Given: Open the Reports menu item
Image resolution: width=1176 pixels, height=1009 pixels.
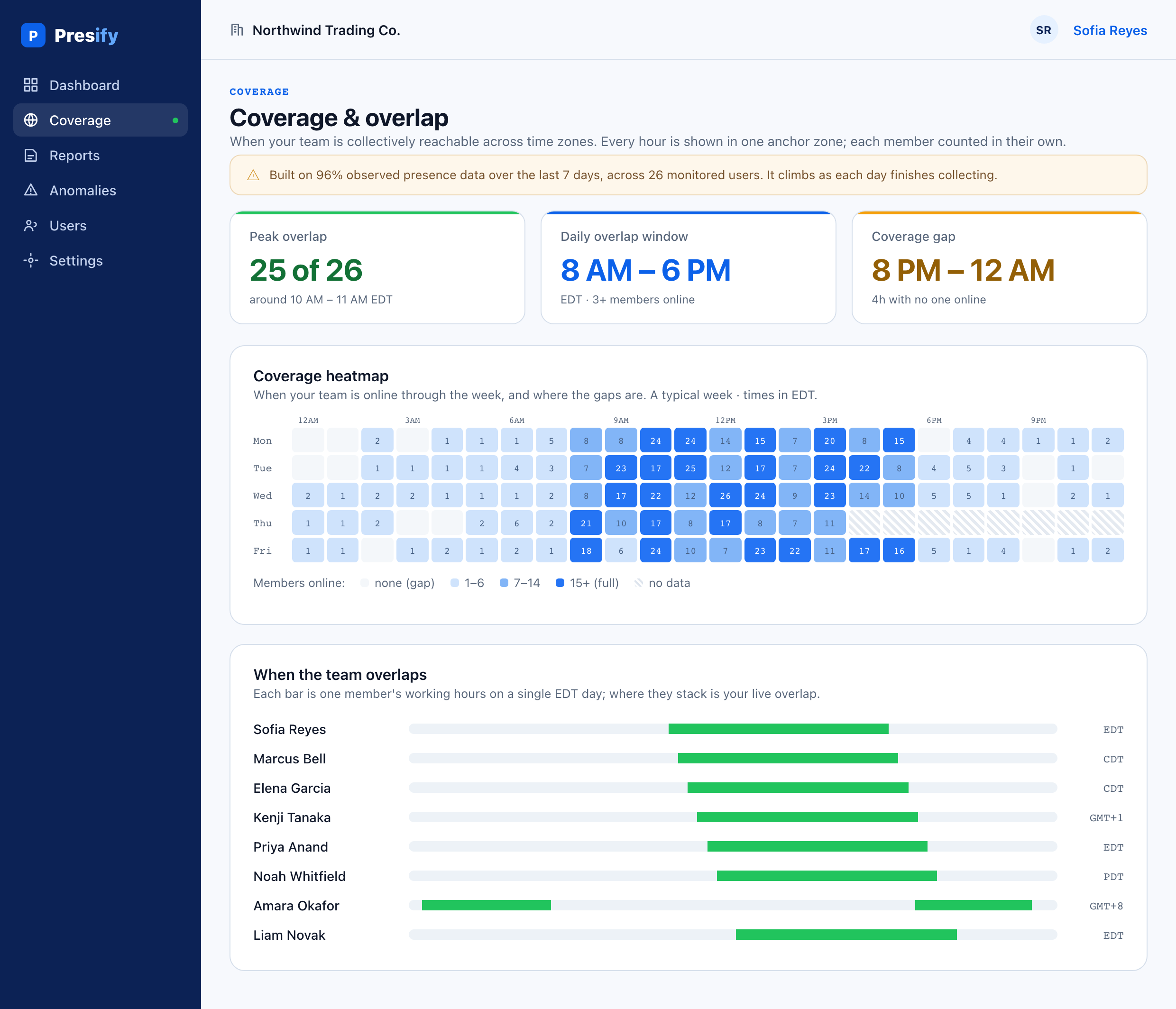Looking at the screenshot, I should click(101, 156).
